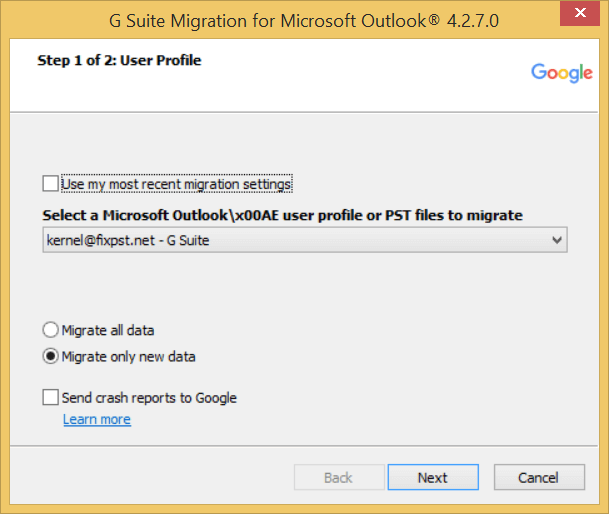Open the Learn more link

pyautogui.click(x=97, y=420)
